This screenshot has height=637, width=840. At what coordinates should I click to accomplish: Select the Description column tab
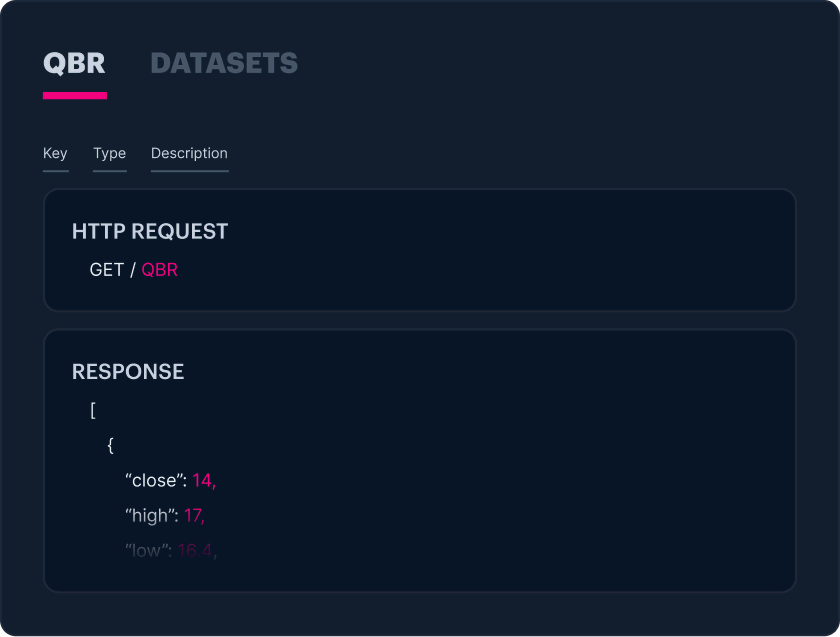(189, 153)
